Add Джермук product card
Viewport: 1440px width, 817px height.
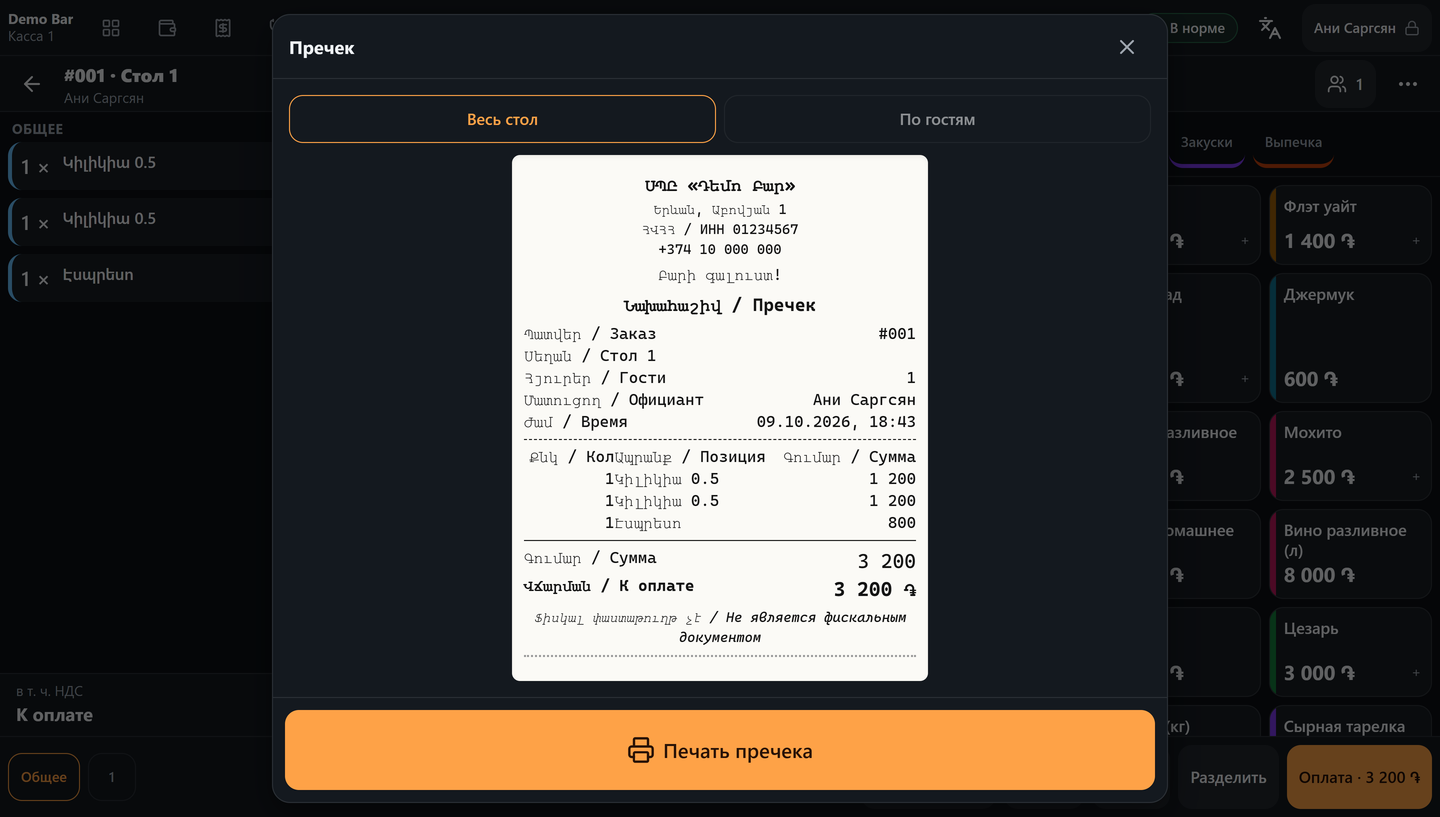(x=1351, y=337)
